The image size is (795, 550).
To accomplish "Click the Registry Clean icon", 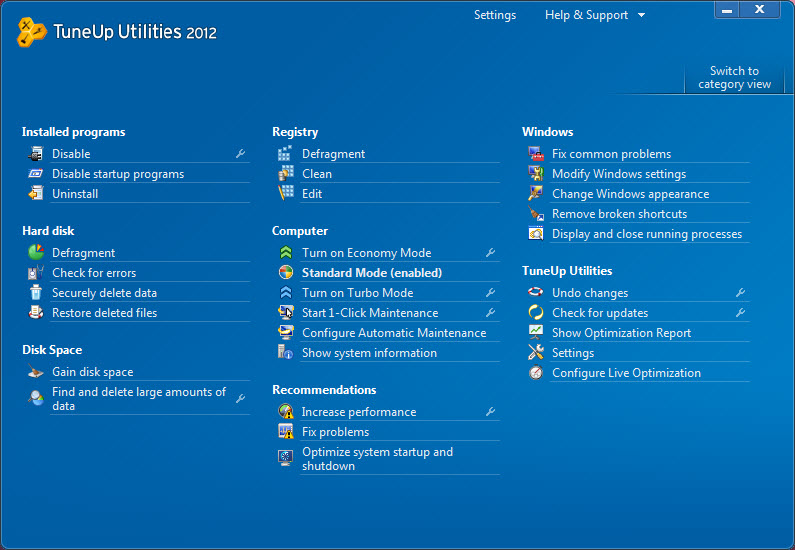I will (285, 174).
